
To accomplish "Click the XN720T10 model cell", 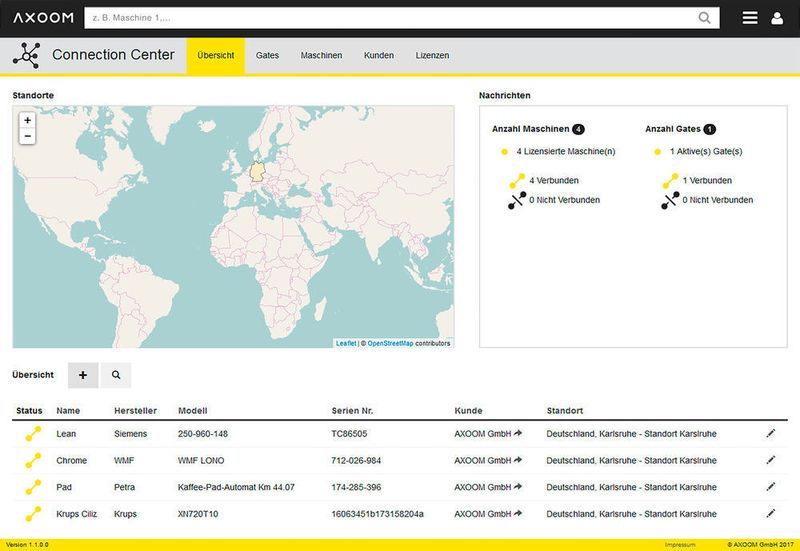I will 198,514.
